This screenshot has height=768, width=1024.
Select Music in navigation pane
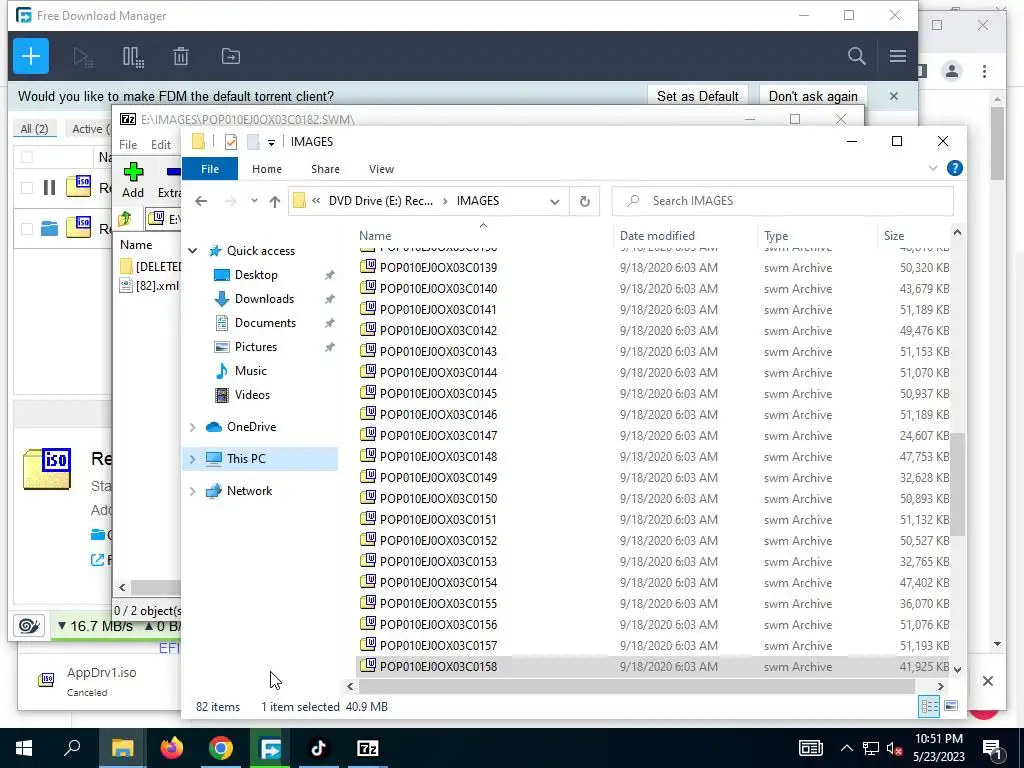(x=251, y=371)
